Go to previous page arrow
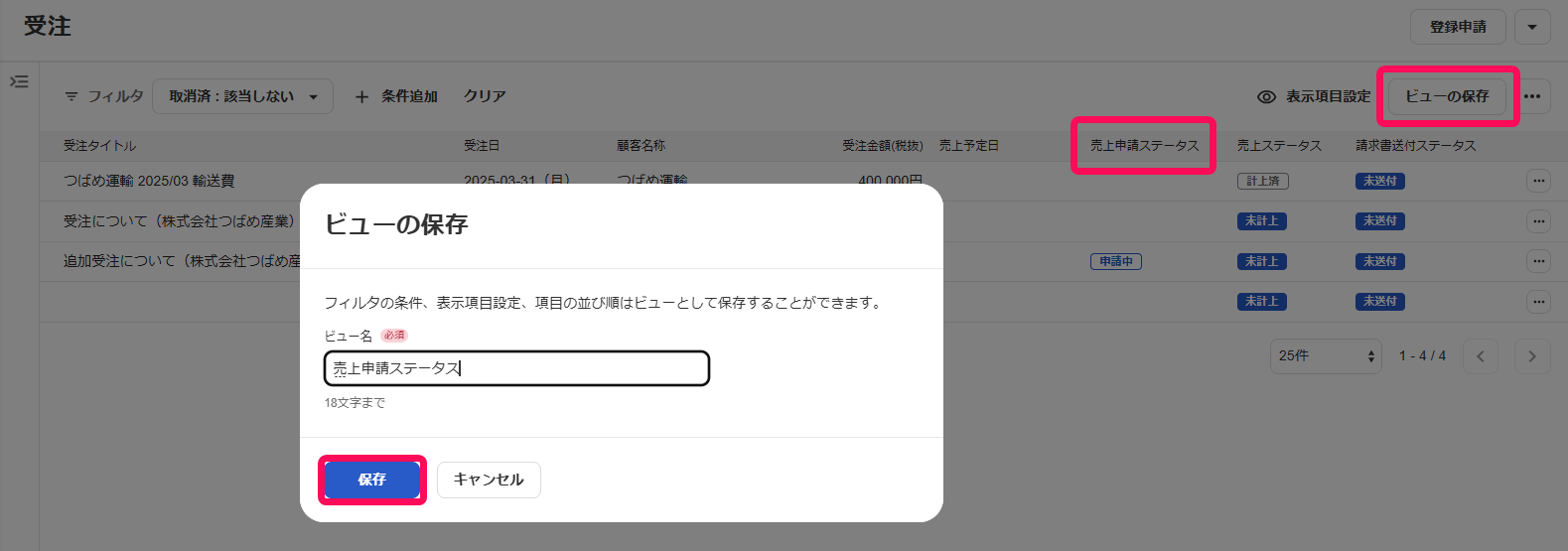The height and width of the screenshot is (551, 1568). point(1481,356)
